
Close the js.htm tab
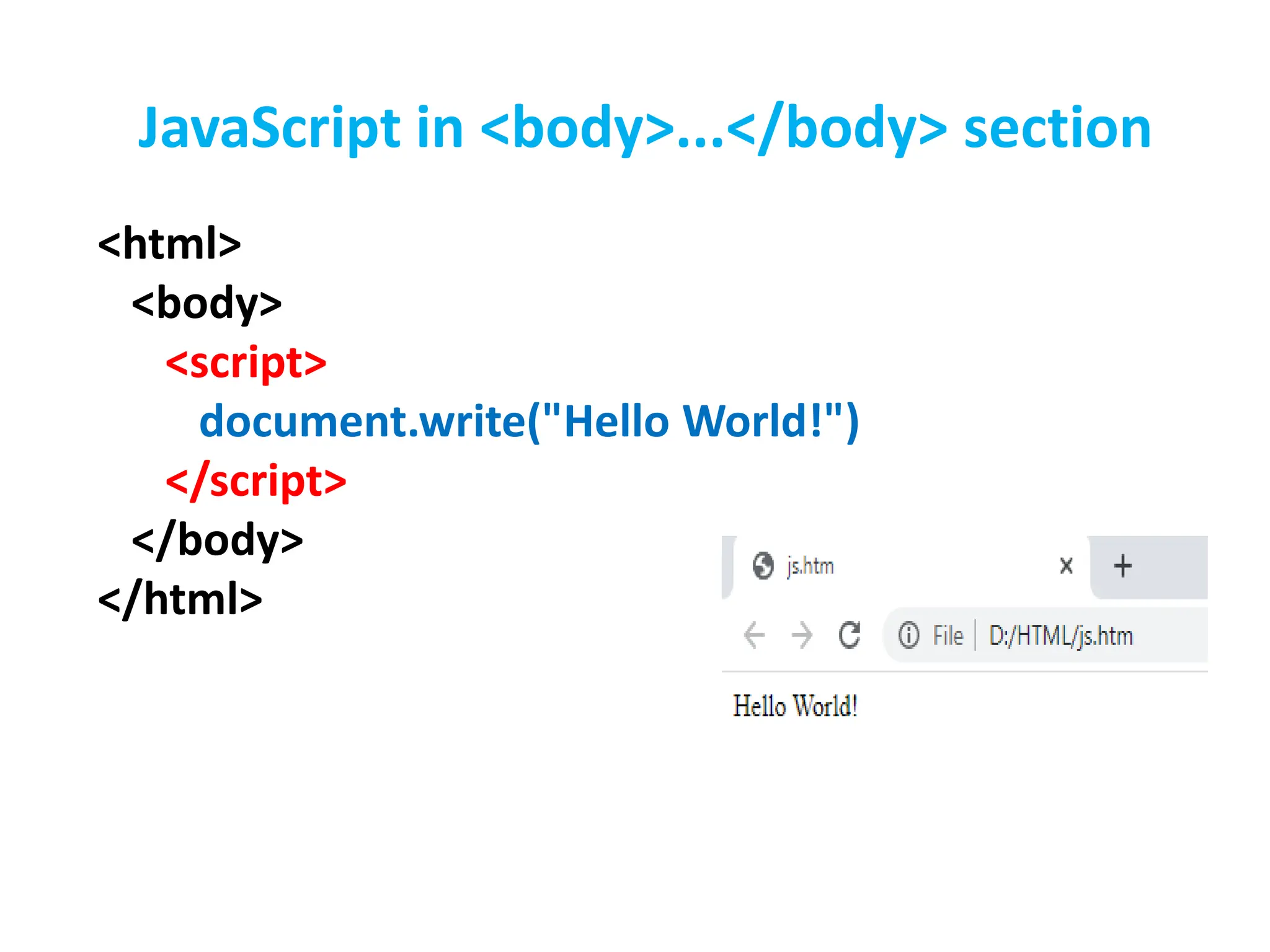pyautogui.click(x=1066, y=565)
